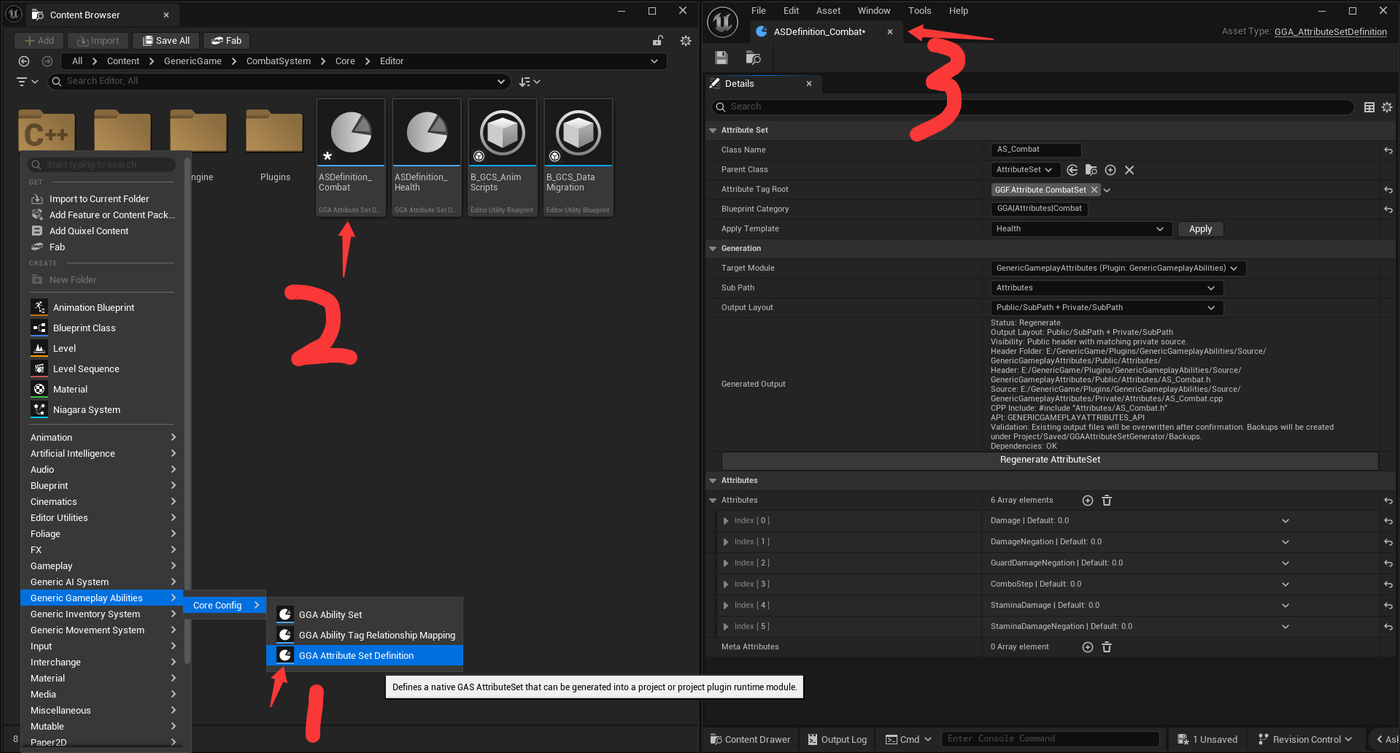The width and height of the screenshot is (1400, 753).
Task: Open the Niagara System create option
Action: coord(102,410)
